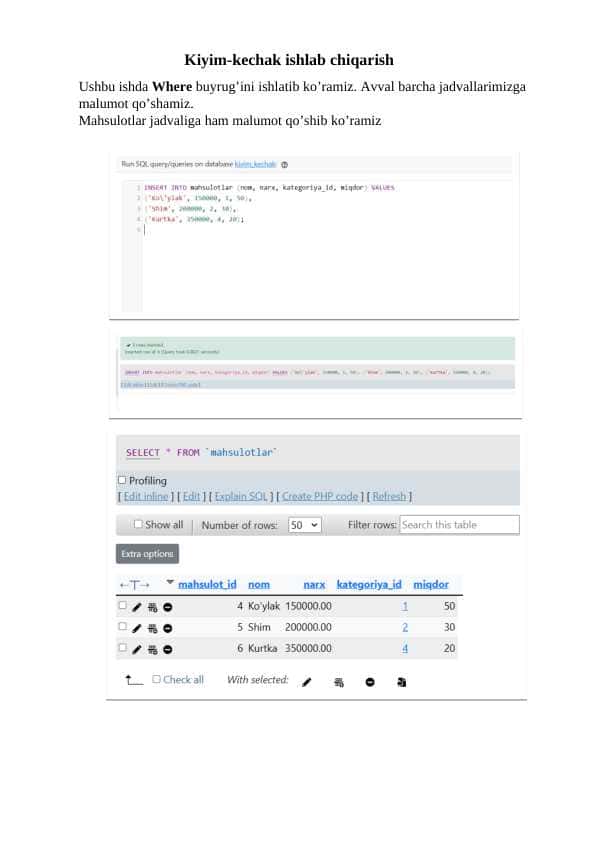Screen dimensions: 596x842
Task: Sort by the narx column header
Action: pos(314,584)
